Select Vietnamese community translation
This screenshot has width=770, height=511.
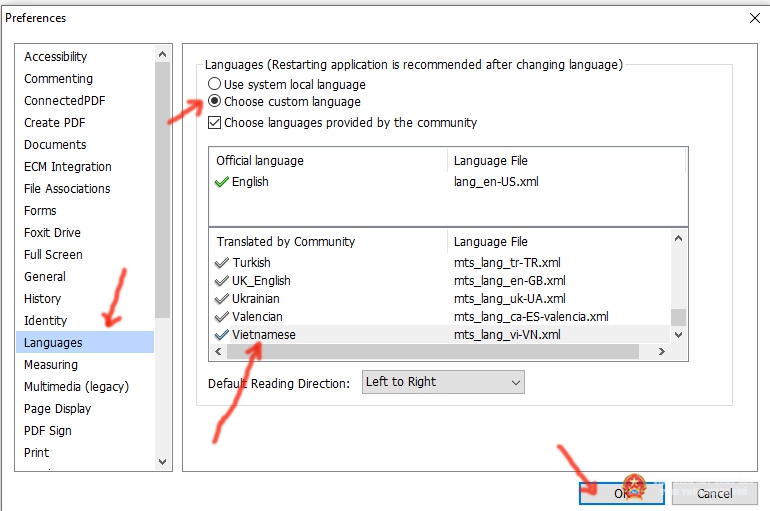(x=264, y=335)
